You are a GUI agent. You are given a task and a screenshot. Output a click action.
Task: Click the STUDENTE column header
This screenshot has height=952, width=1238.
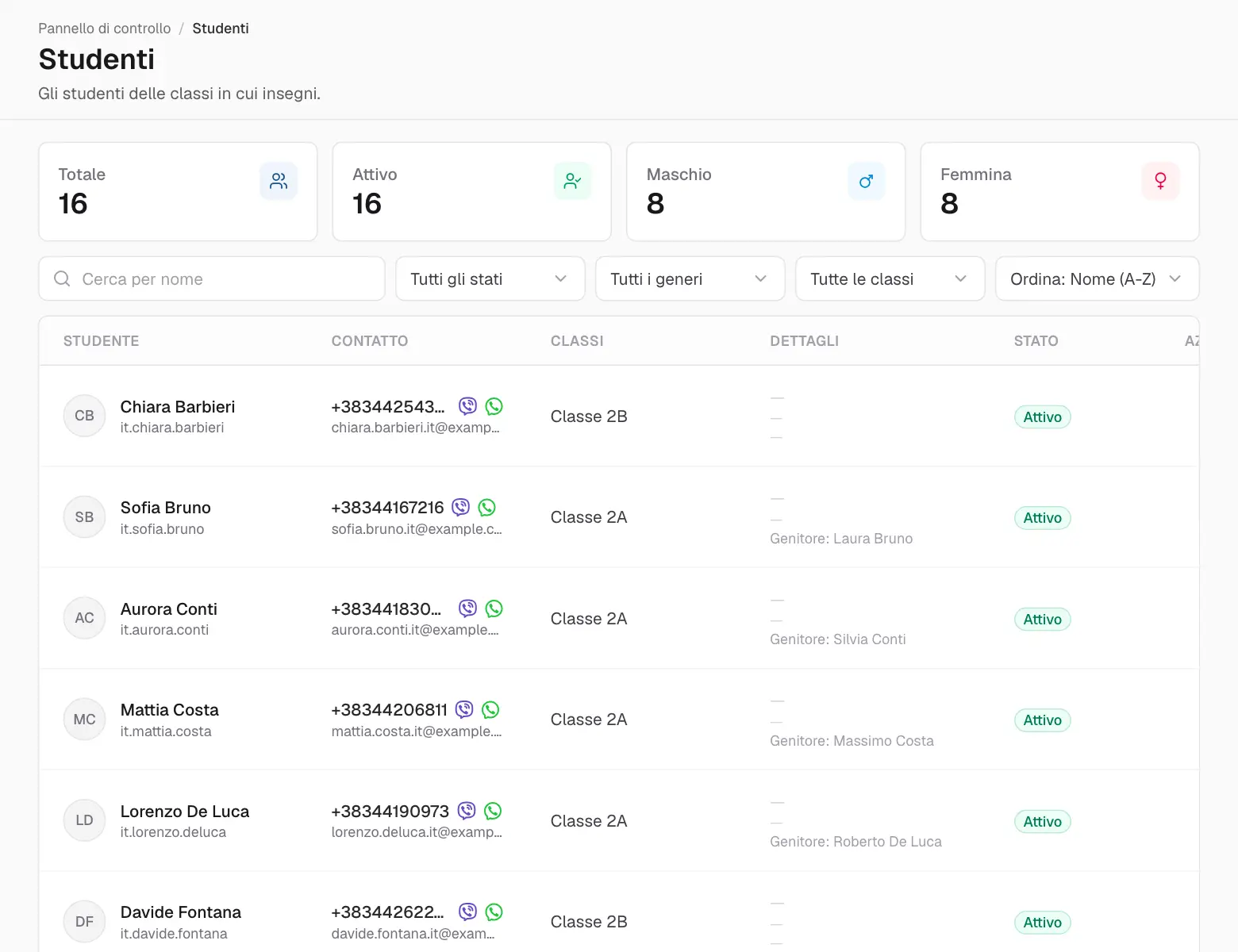click(102, 341)
